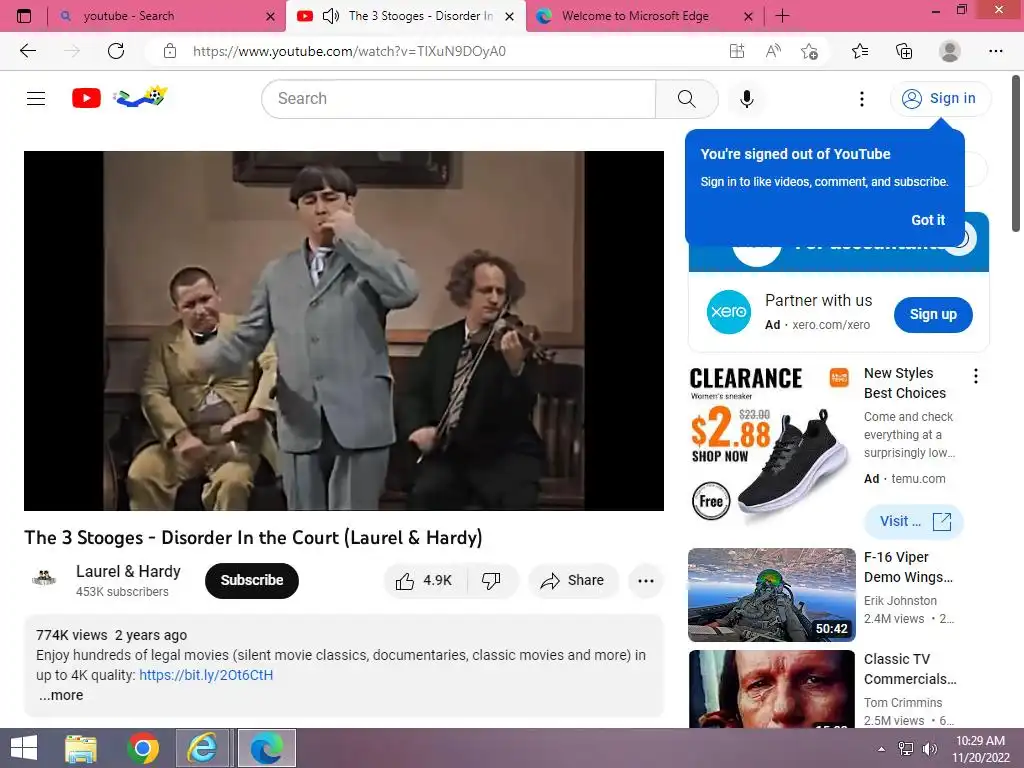Open the YouTube hamburger guide menu
Screen dimensions: 1024x768
[x=36, y=99]
